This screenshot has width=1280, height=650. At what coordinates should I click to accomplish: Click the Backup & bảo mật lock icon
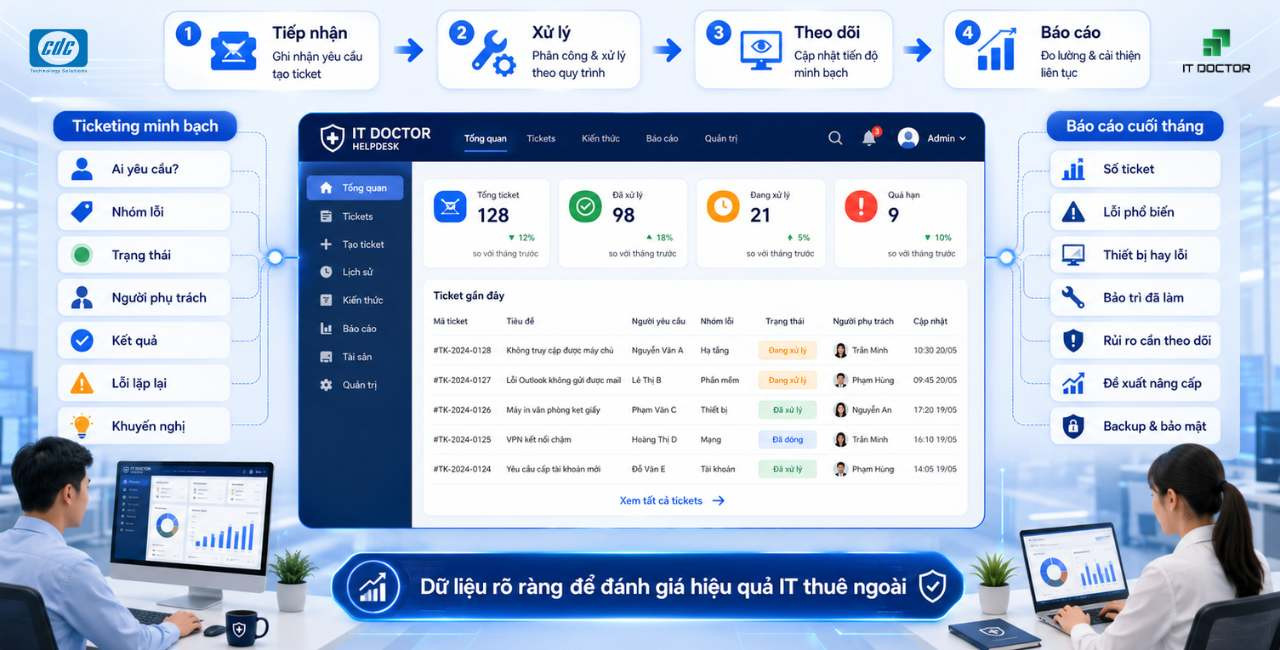coord(1073,426)
